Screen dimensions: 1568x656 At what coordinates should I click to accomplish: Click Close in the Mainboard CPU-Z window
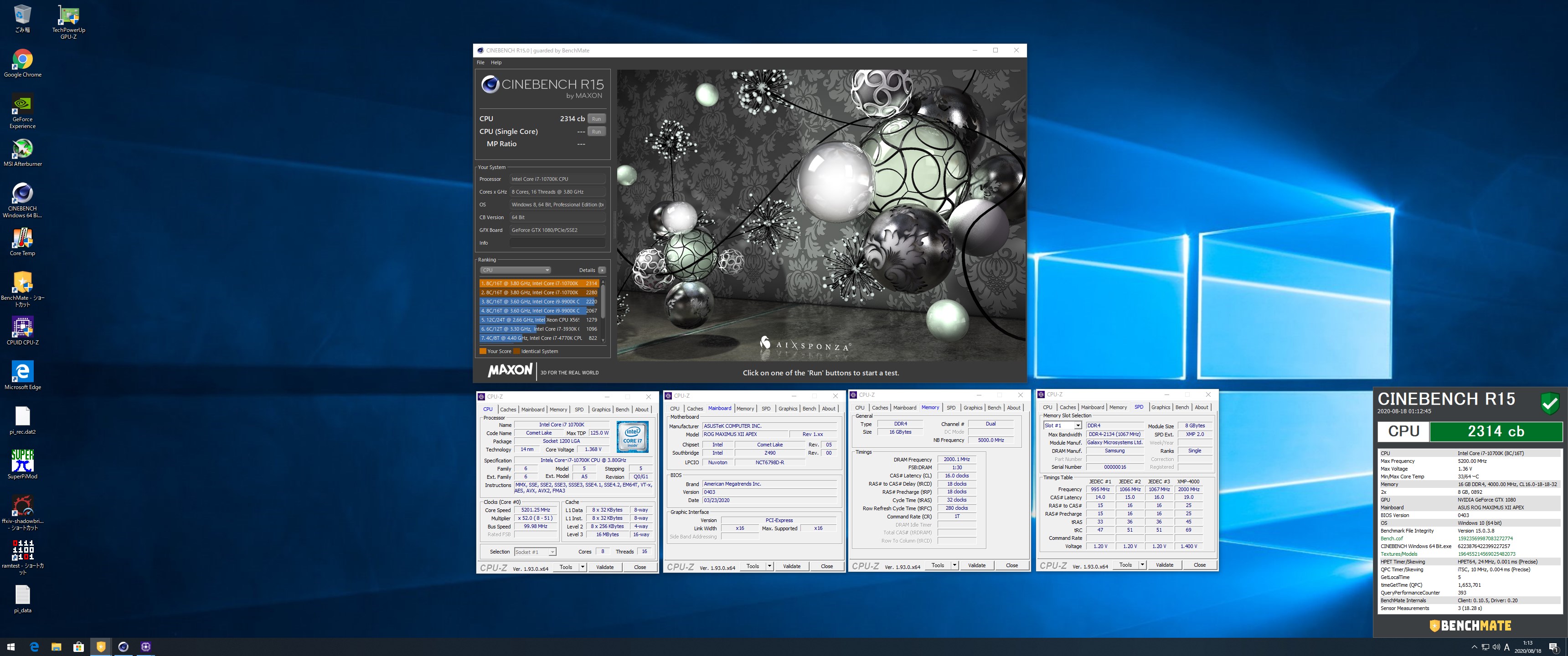tap(826, 566)
